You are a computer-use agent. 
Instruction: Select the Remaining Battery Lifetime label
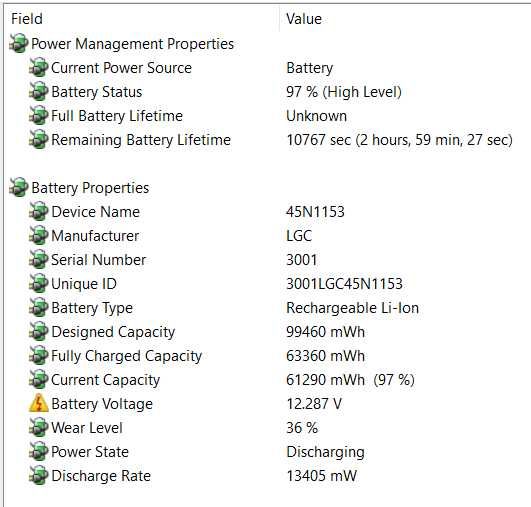click(141, 140)
